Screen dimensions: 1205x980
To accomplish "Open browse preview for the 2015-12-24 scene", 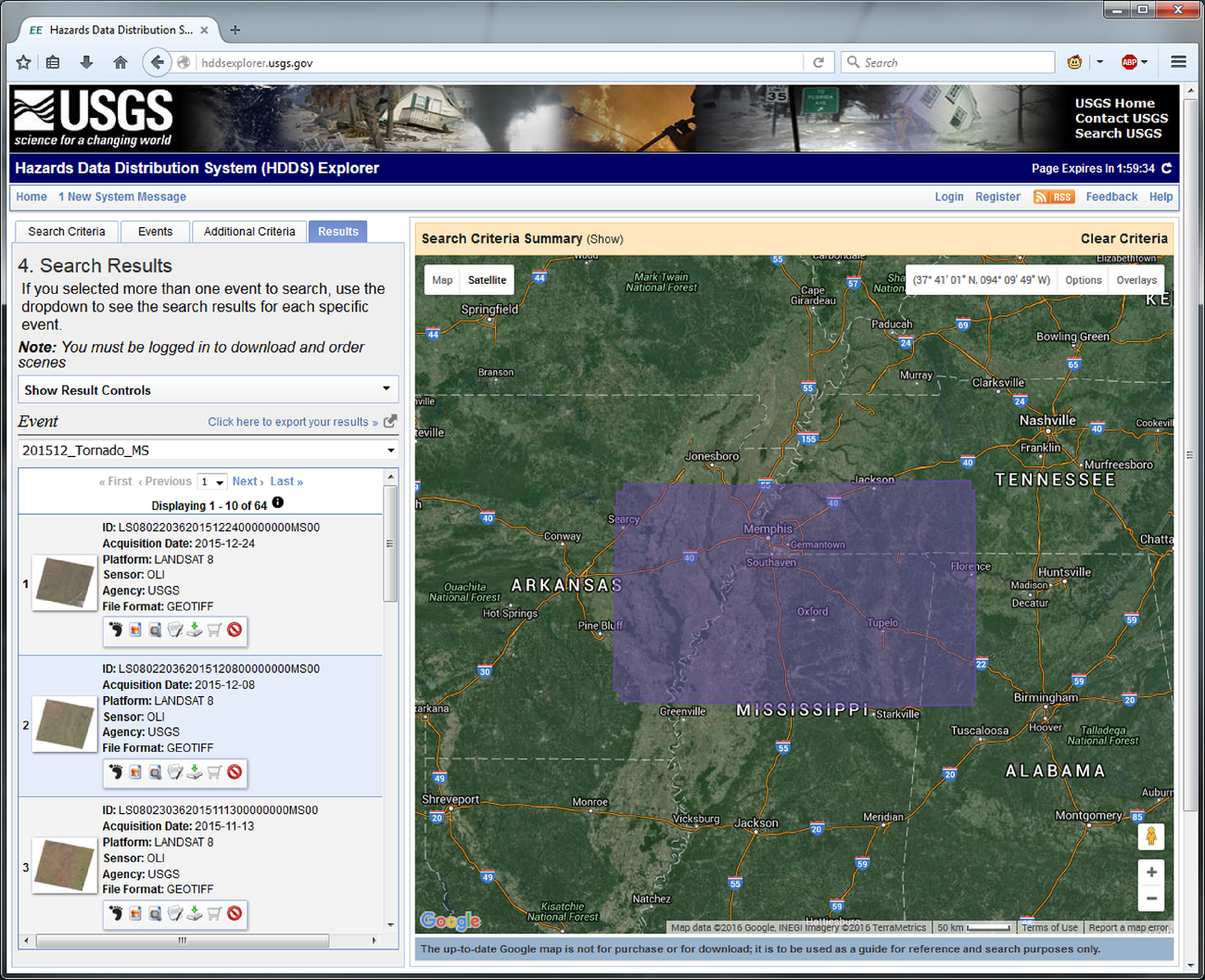I will (155, 630).
